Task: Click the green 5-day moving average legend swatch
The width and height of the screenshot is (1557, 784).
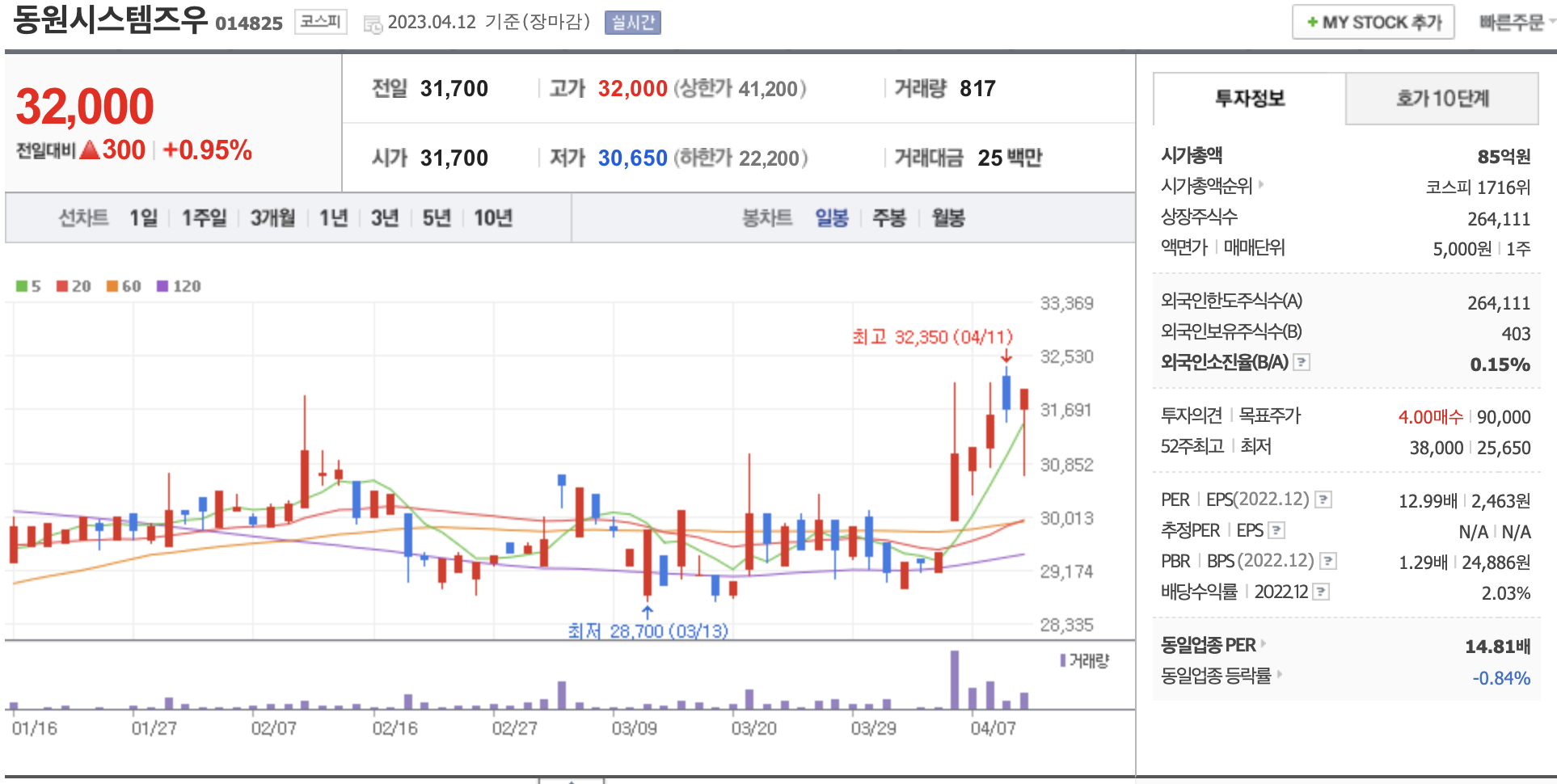Action: click(x=23, y=286)
